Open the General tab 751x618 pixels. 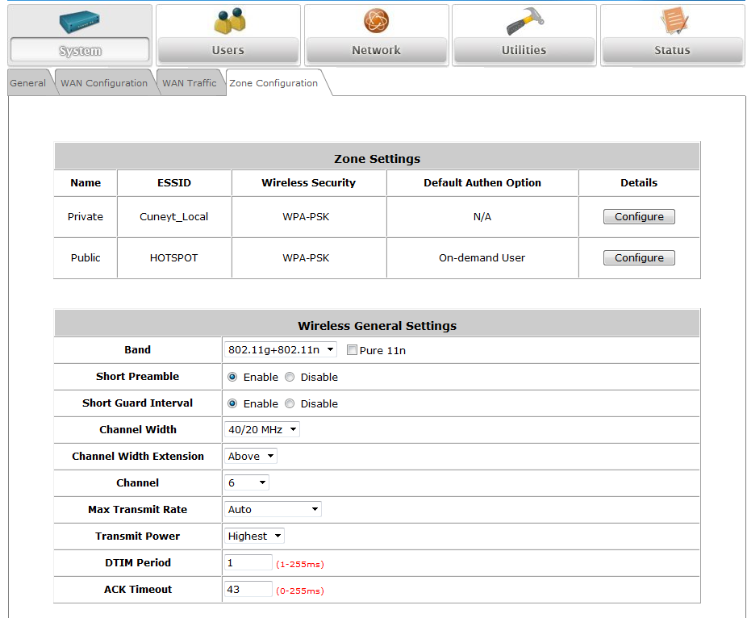(28, 83)
